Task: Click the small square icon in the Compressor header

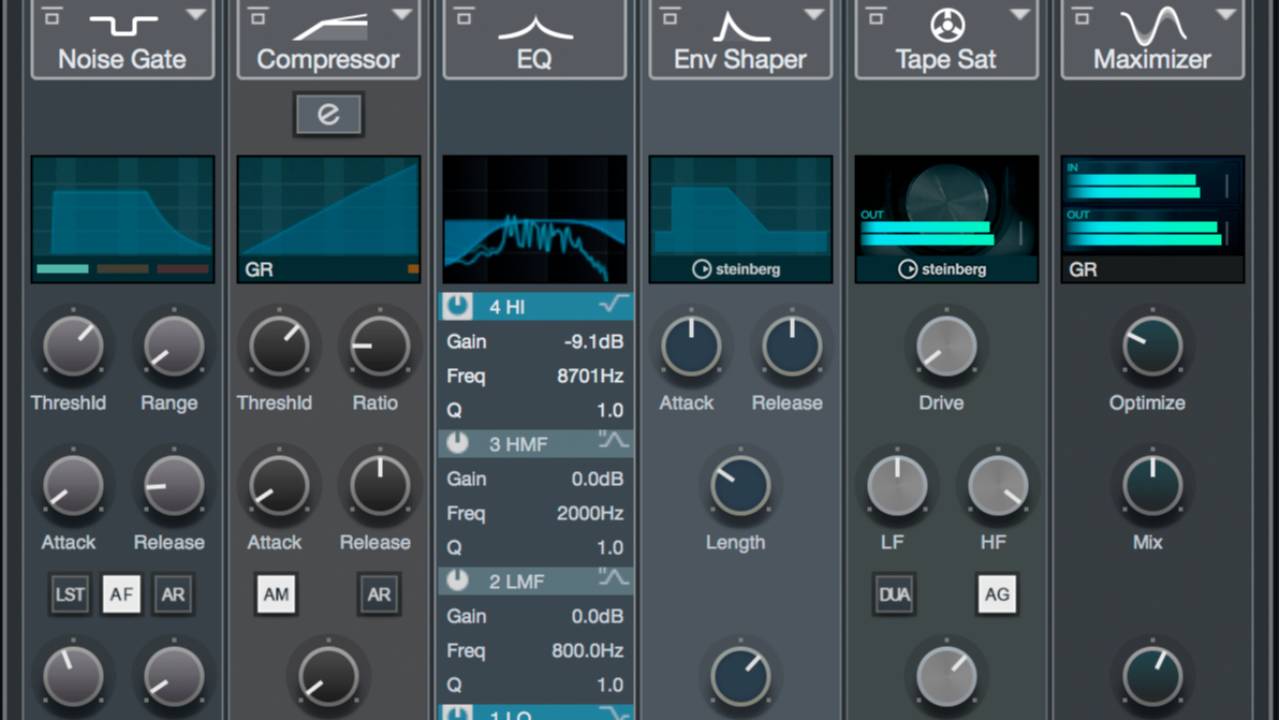Action: [x=259, y=15]
